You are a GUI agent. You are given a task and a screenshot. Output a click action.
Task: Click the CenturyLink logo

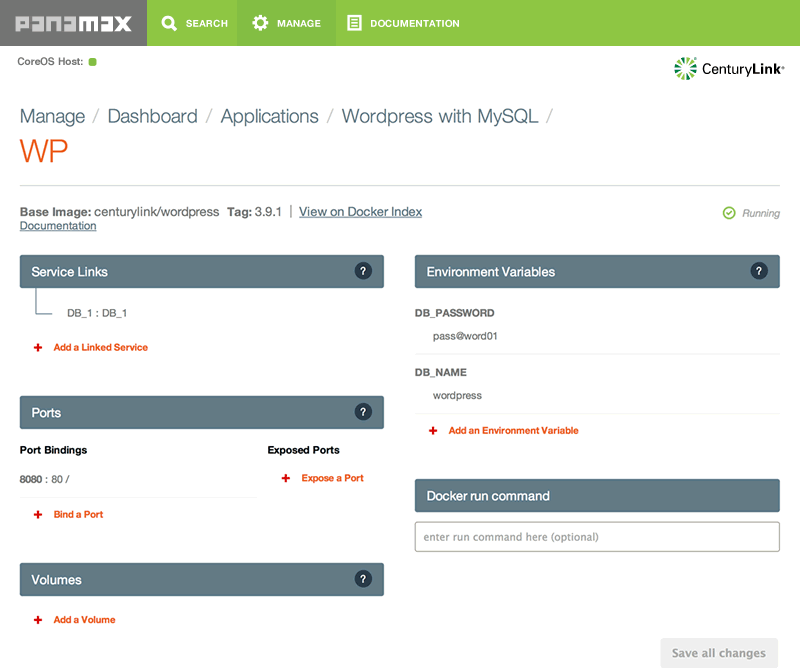click(x=729, y=68)
